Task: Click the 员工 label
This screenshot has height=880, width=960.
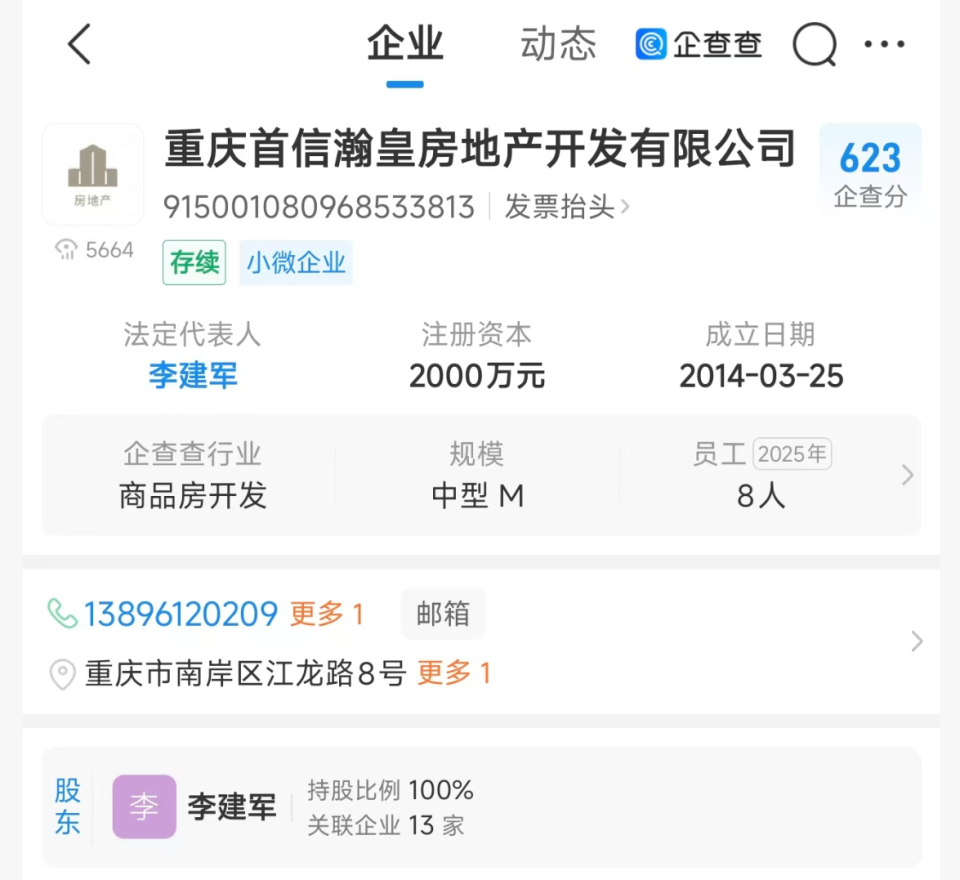Action: (719, 454)
